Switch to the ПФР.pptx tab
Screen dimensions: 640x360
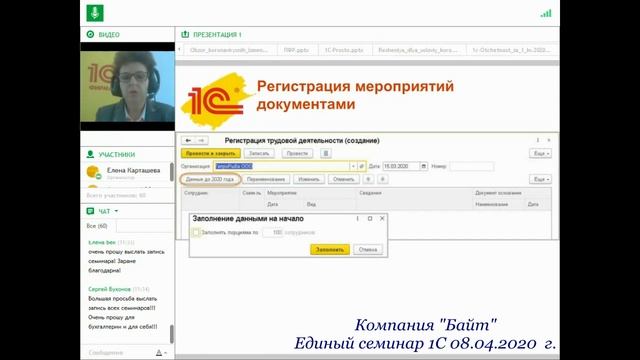tap(296, 50)
